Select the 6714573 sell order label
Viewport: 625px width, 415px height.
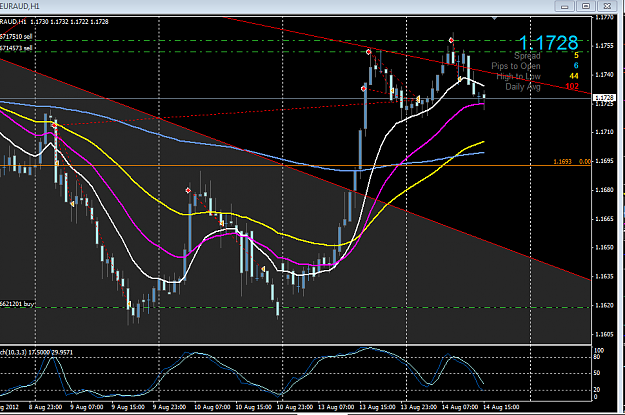coord(16,48)
